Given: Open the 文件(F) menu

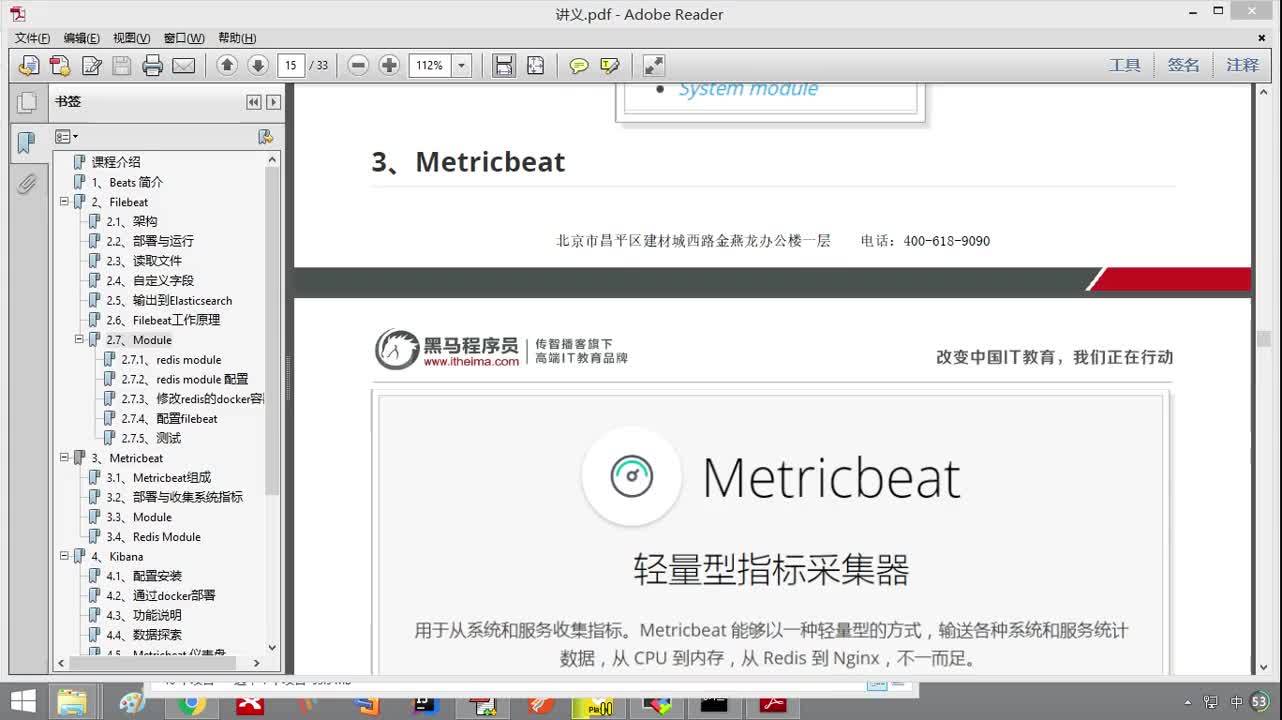Looking at the screenshot, I should (x=32, y=38).
